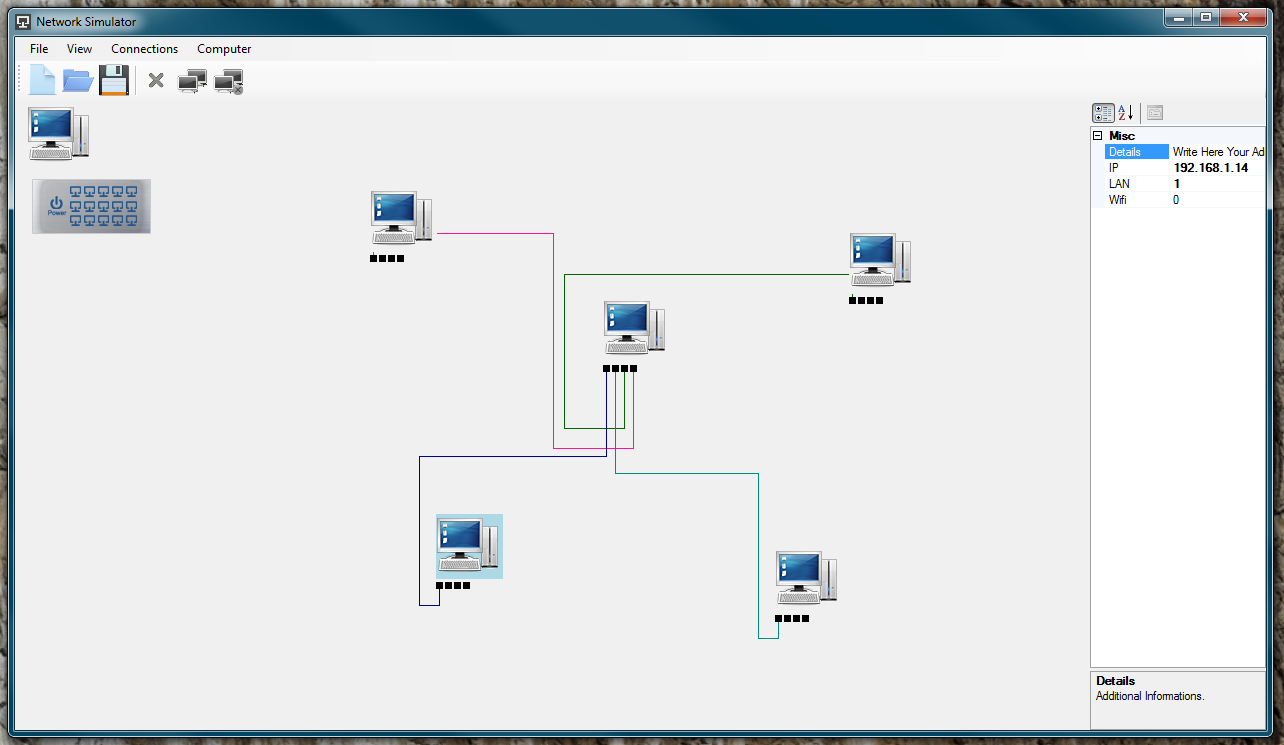Open a saved network via folder icon
Image resolution: width=1284 pixels, height=745 pixels.
tap(78, 80)
